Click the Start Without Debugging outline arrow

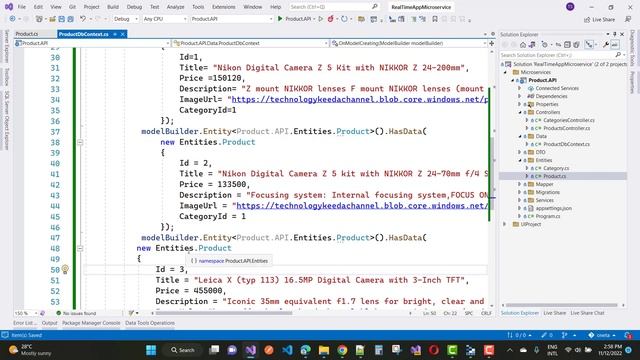click(x=321, y=19)
